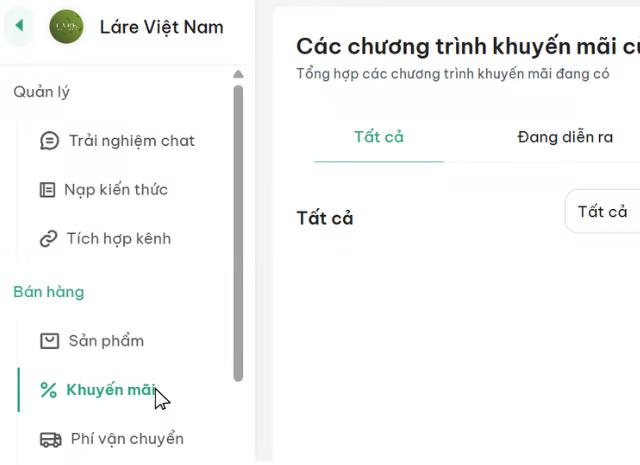
Task: Open the Tất cả filter dropdown
Action: [x=602, y=211]
